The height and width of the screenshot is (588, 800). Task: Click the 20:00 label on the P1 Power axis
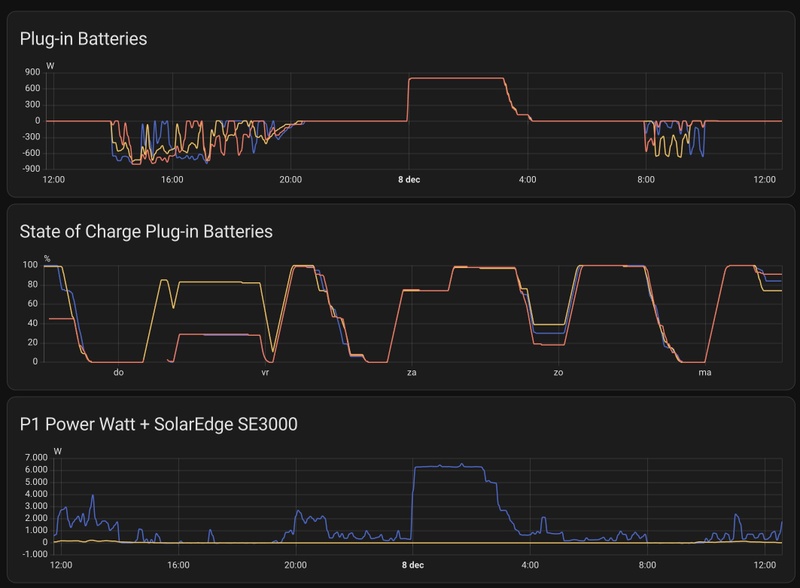(x=295, y=565)
